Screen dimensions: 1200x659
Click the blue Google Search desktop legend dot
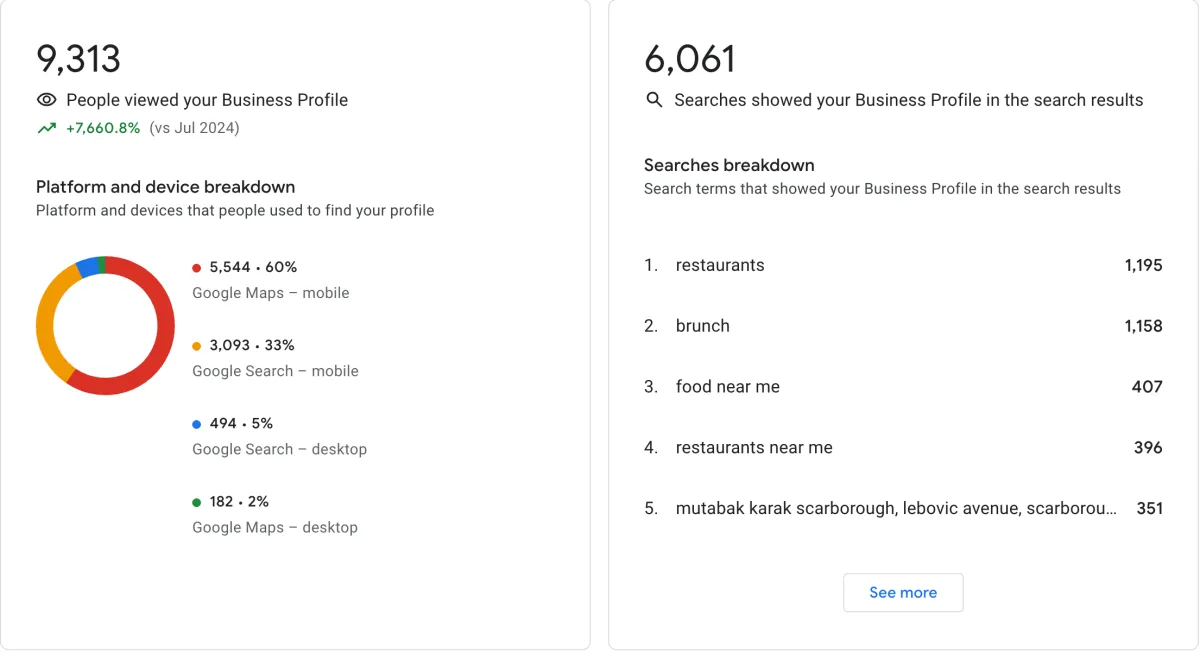tap(197, 424)
